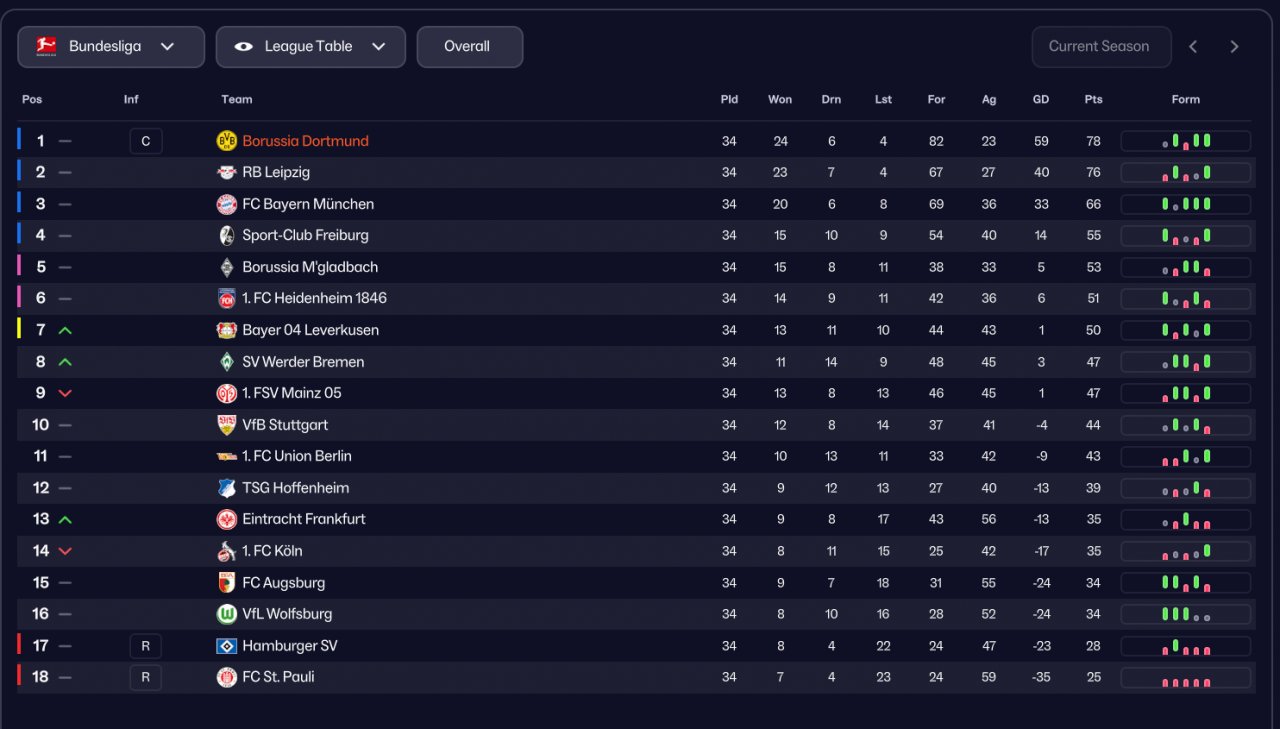1280x729 pixels.
Task: Click Borussia Dortmund's form indicator bars
Action: (1185, 141)
